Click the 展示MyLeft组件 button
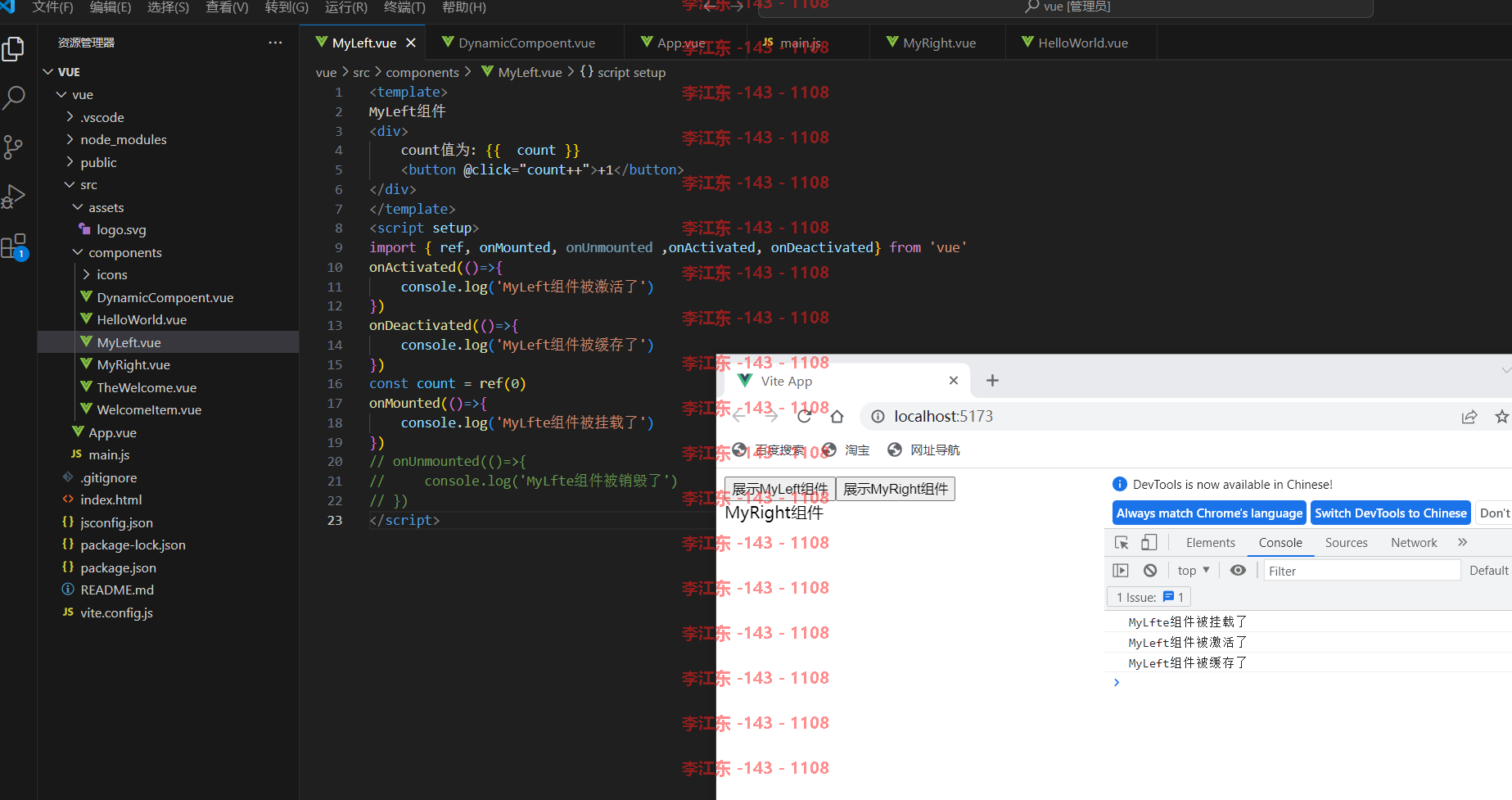This screenshot has height=800, width=1512. point(779,489)
